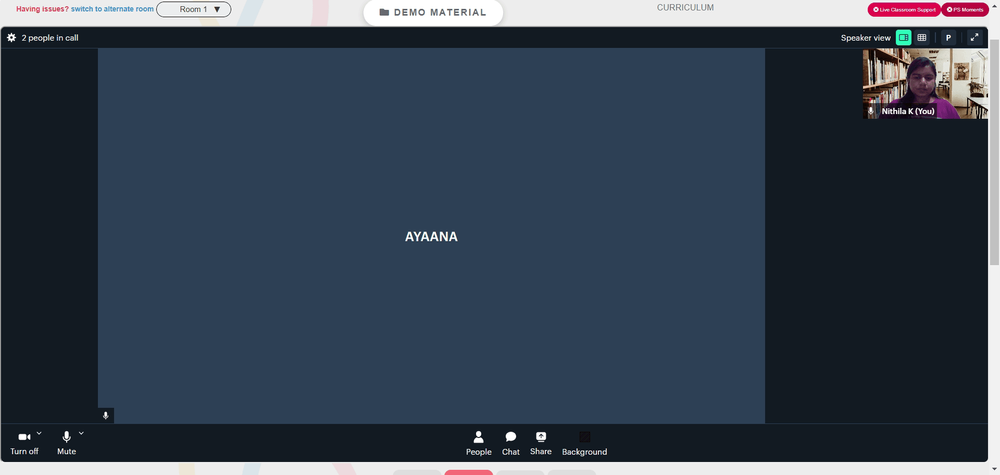Enter fullscreen with the expand arrows icon

coord(974,38)
